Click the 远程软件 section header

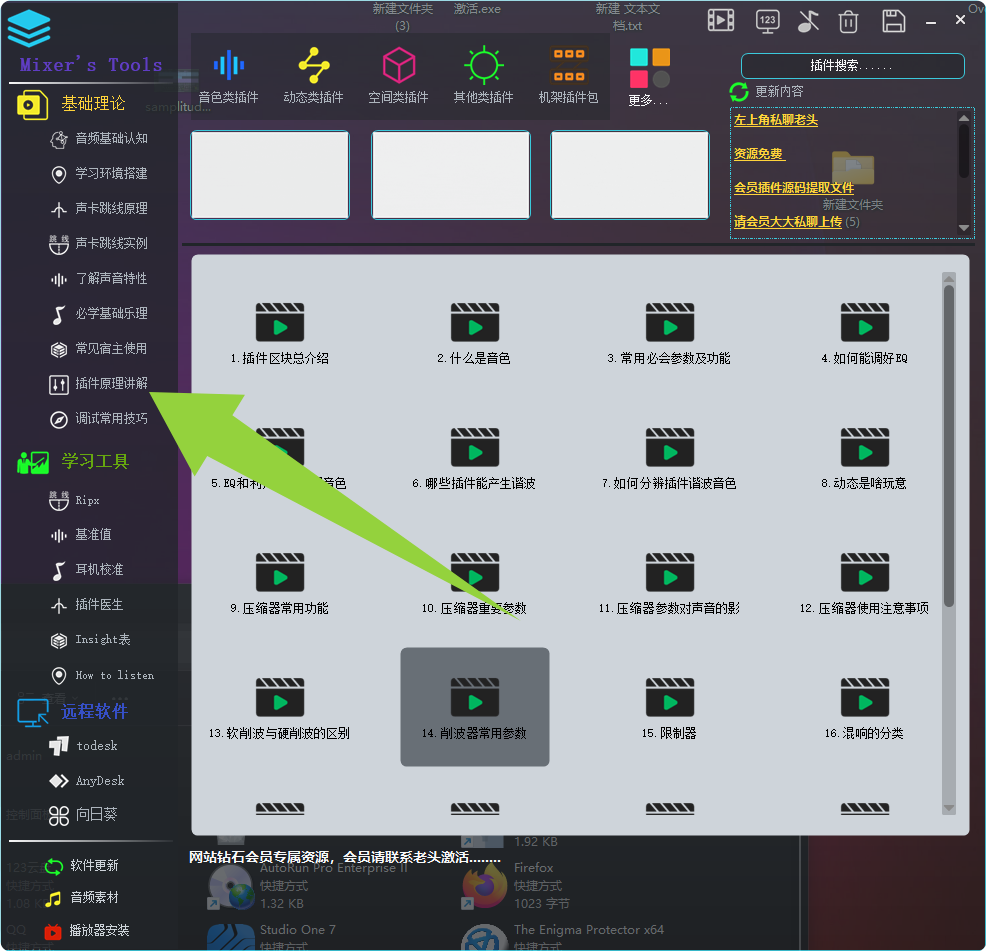(72, 712)
